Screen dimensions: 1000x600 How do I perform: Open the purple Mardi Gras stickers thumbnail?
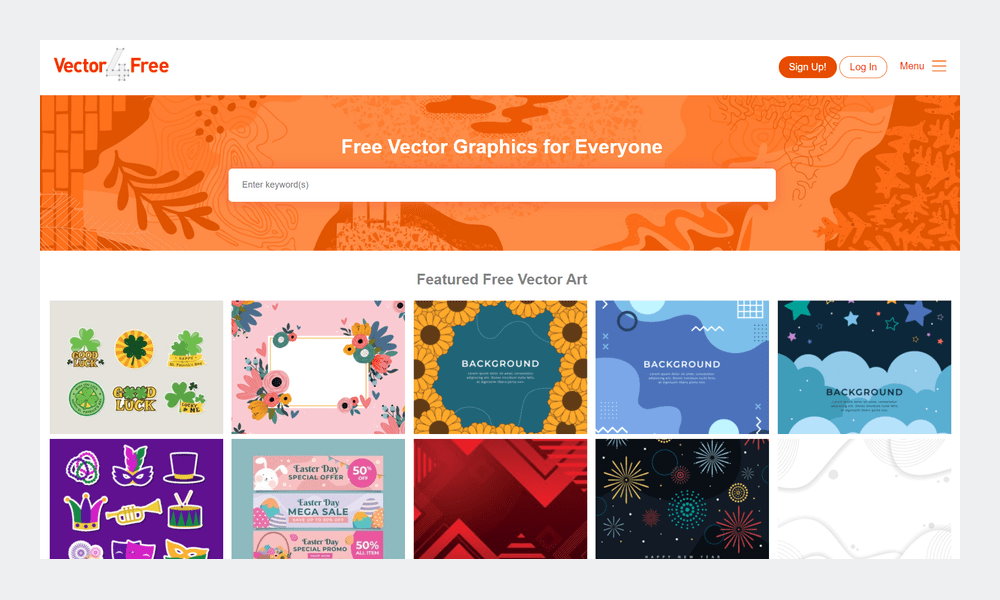point(136,499)
